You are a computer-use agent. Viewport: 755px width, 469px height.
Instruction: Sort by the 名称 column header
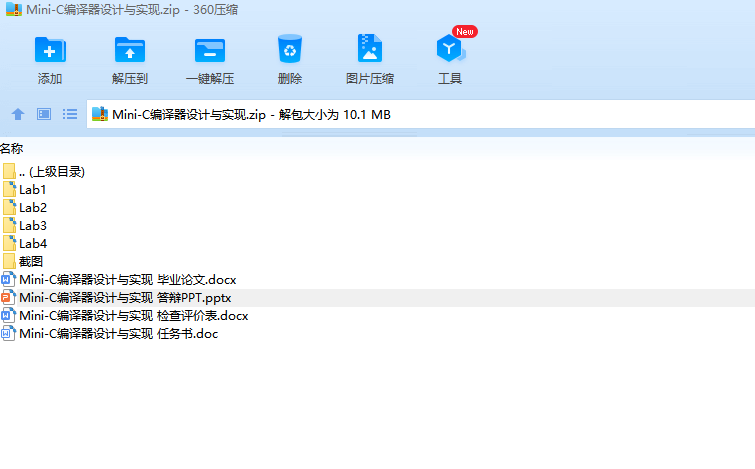click(x=12, y=148)
